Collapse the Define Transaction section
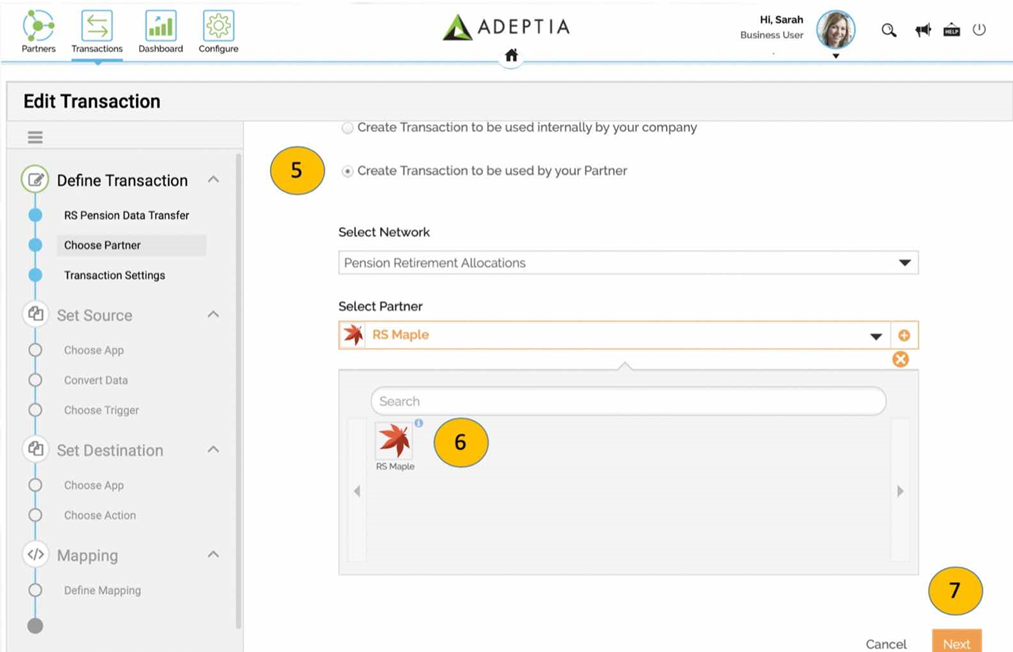This screenshot has width=1013, height=652. point(213,180)
